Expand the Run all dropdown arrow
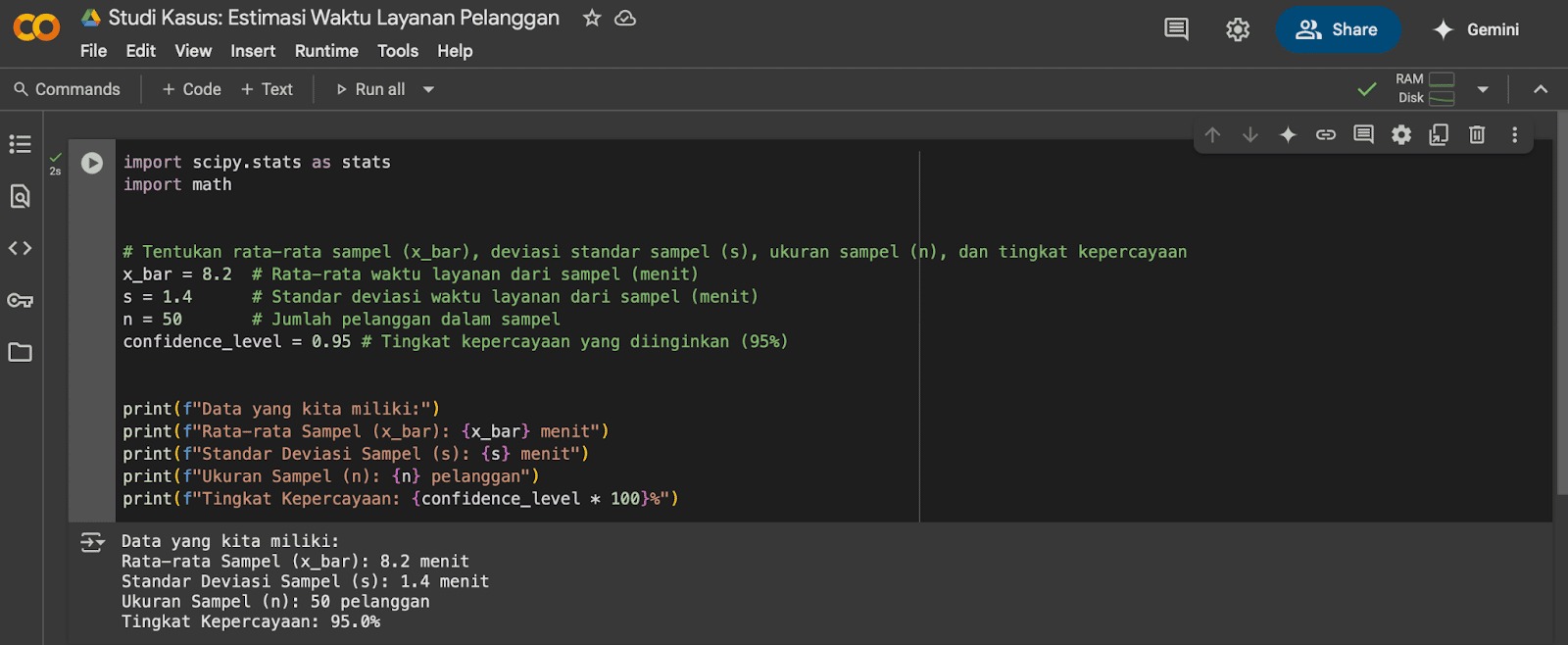 coord(428,89)
